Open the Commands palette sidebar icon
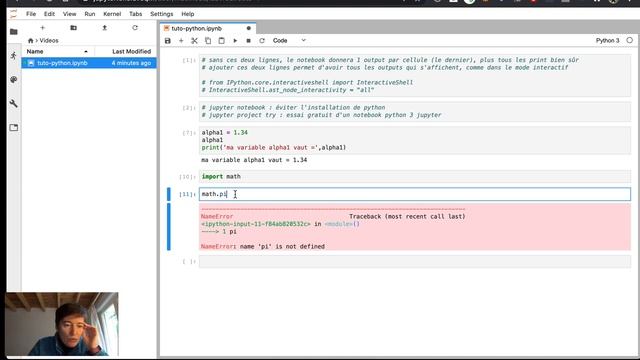Viewport: 640px width, 360px height. [x=14, y=80]
